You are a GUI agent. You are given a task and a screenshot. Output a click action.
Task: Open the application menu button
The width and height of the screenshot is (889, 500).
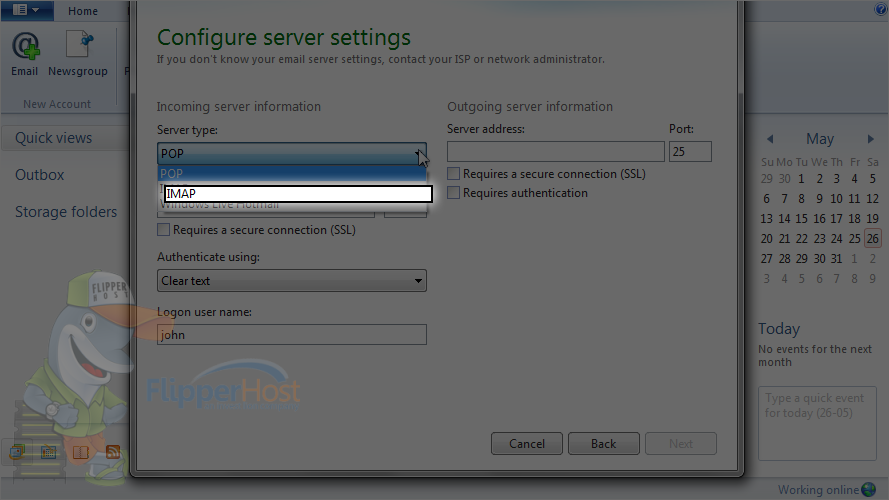(x=27, y=10)
